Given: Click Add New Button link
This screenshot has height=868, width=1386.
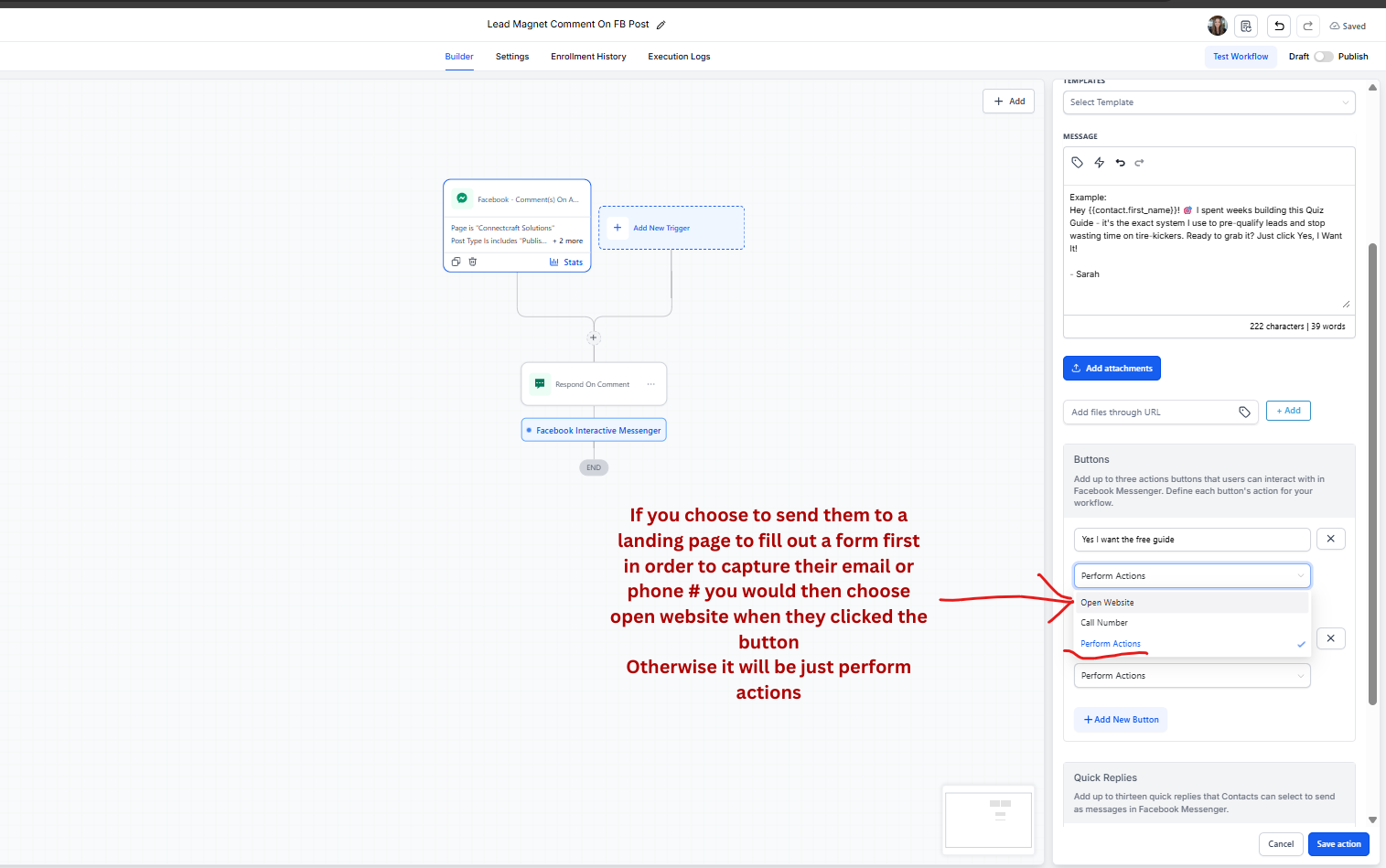Looking at the screenshot, I should pyautogui.click(x=1121, y=720).
